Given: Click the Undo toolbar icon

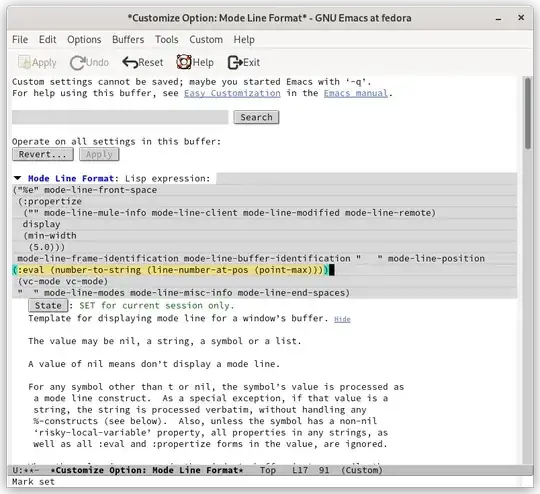Looking at the screenshot, I should coord(89,62).
